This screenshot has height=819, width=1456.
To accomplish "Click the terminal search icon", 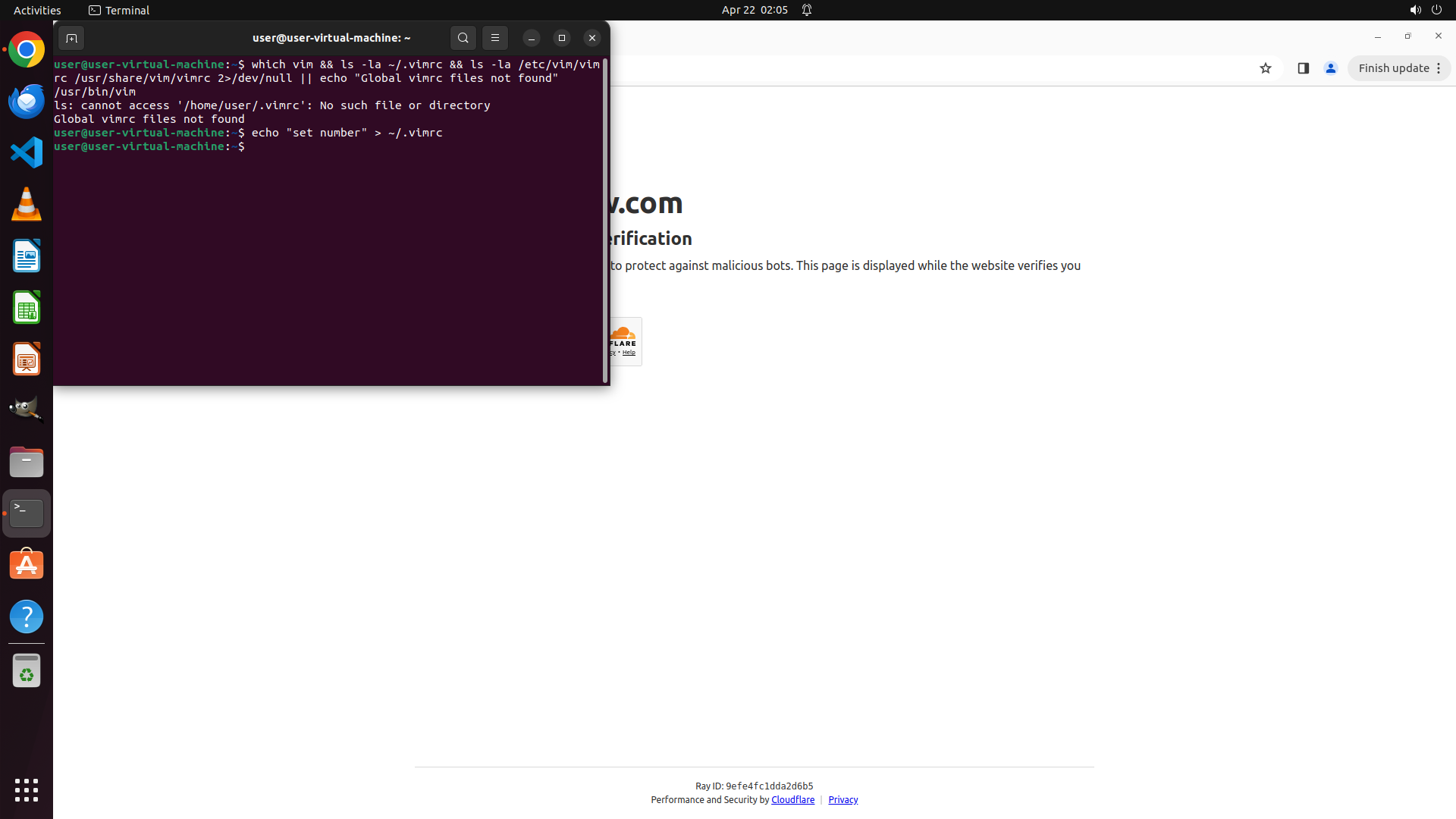I will pos(463,38).
